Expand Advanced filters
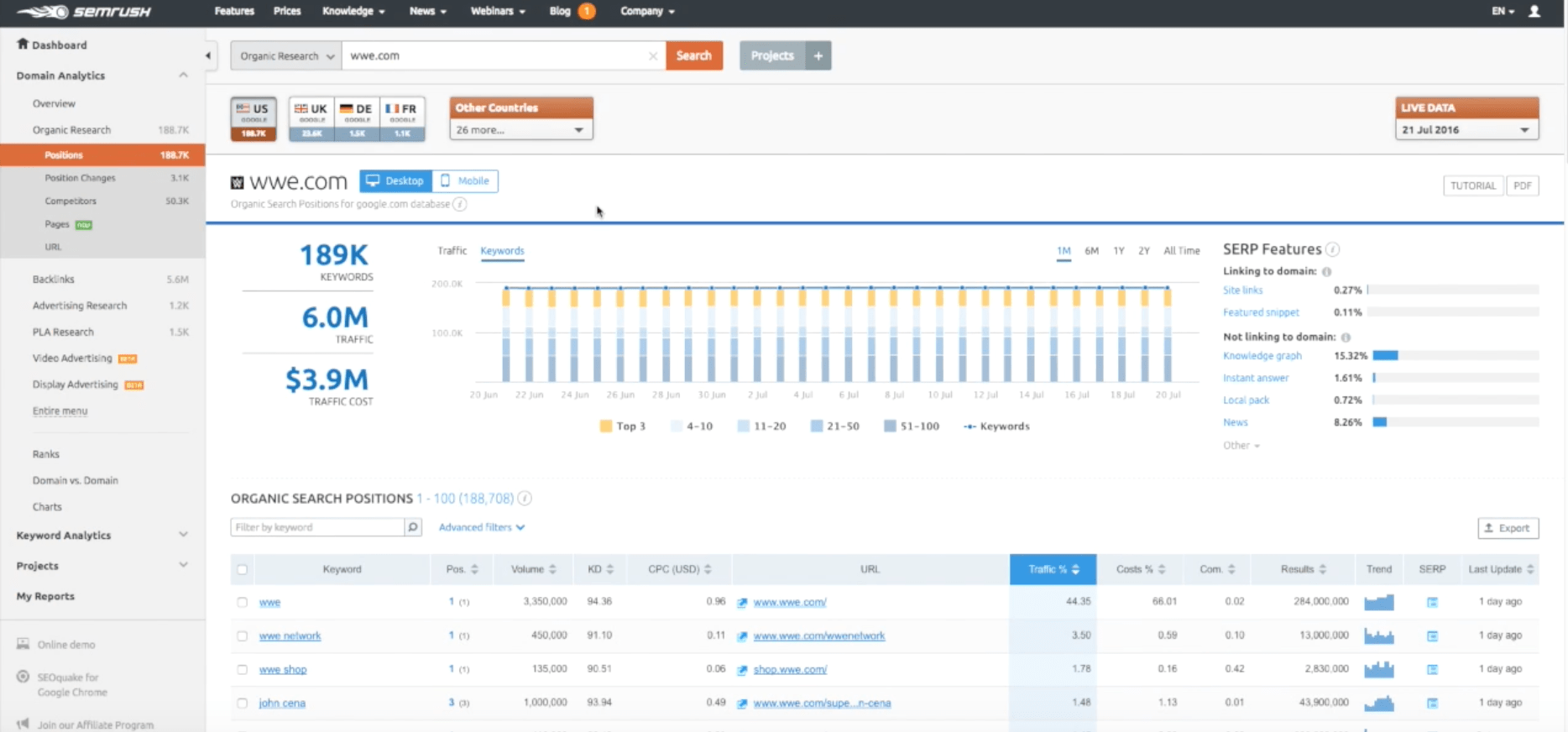This screenshot has width=1568, height=732. tap(481, 527)
